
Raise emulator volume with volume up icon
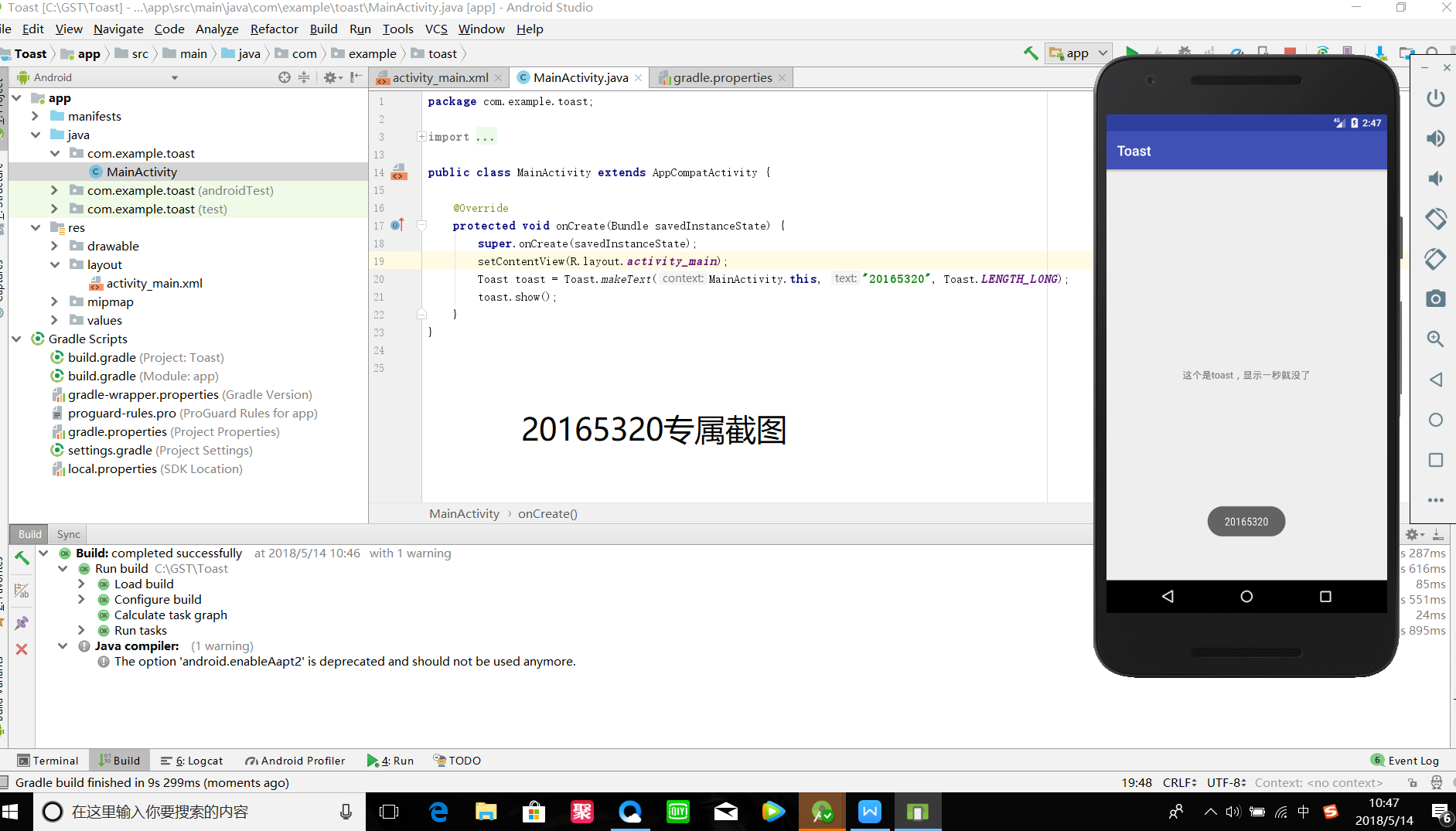(x=1435, y=138)
